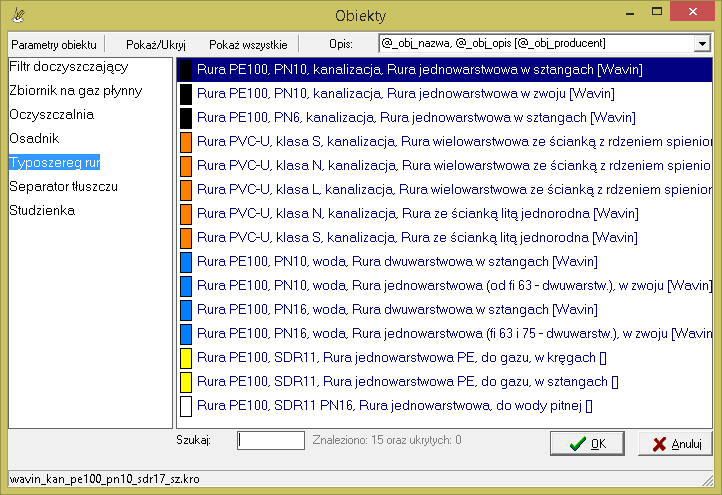Click Pokaż wszystkie toolbar button
722x495 pixels.
pos(248,45)
